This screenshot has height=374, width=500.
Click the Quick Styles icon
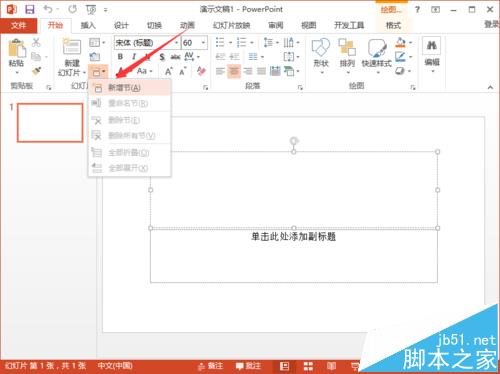point(377,47)
